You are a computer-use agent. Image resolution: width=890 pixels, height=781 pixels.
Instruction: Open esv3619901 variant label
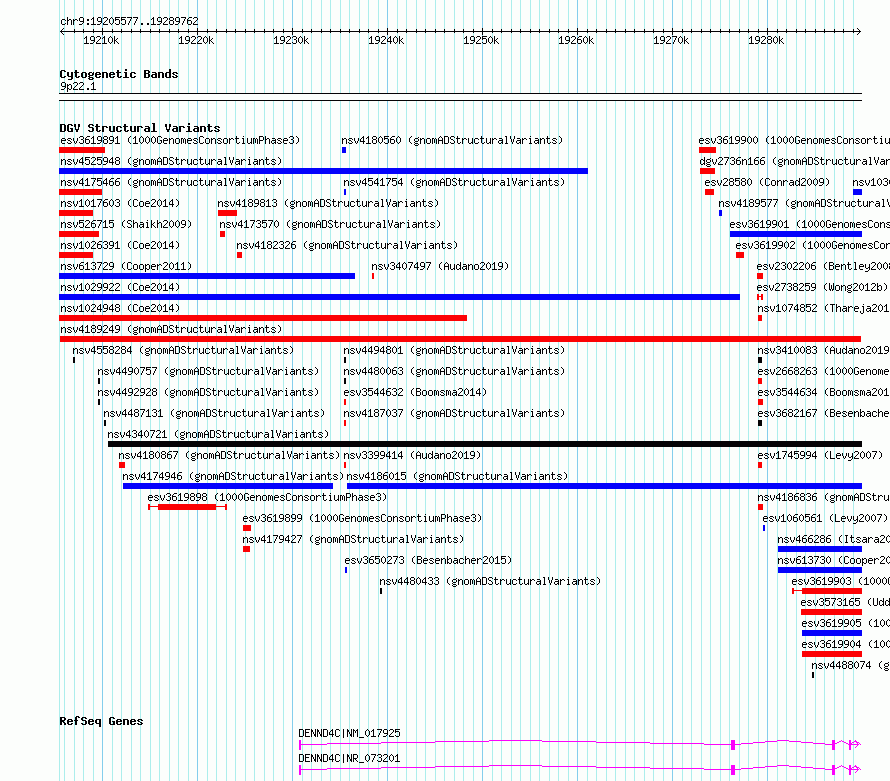click(x=809, y=224)
